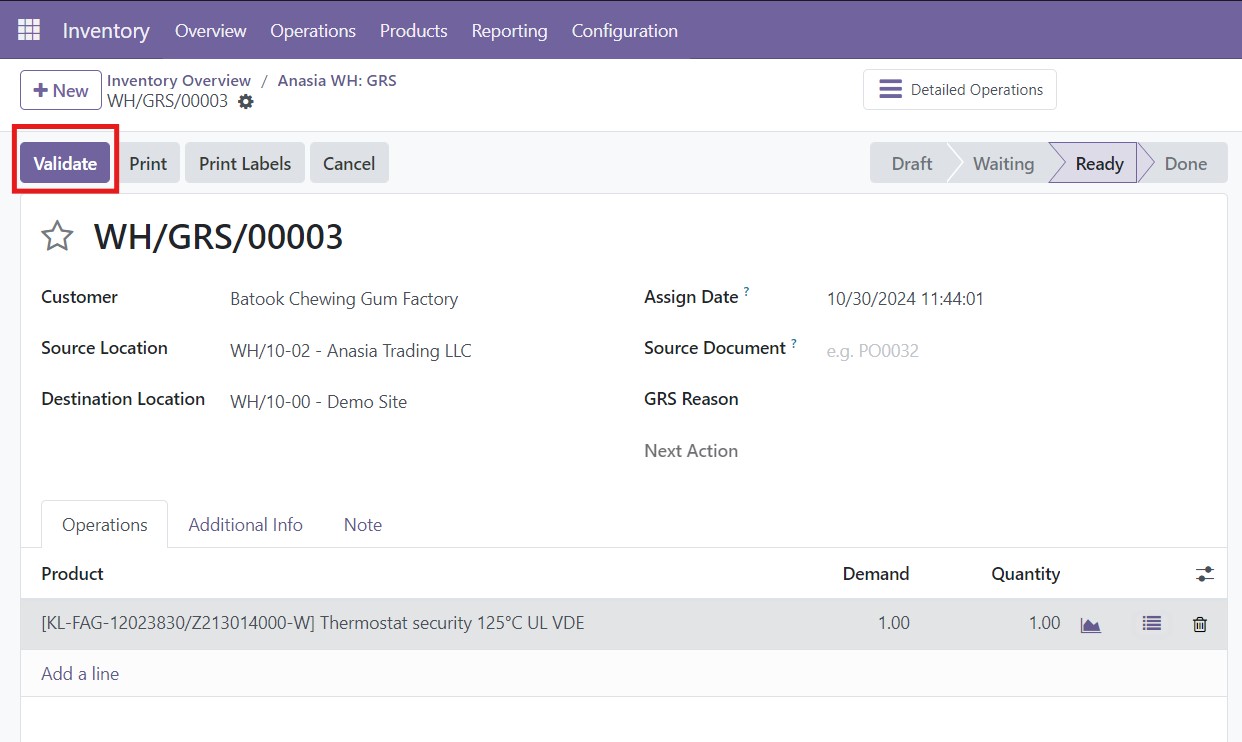Add a line to the operations table
Screen dimensions: 1242x742
pos(80,673)
